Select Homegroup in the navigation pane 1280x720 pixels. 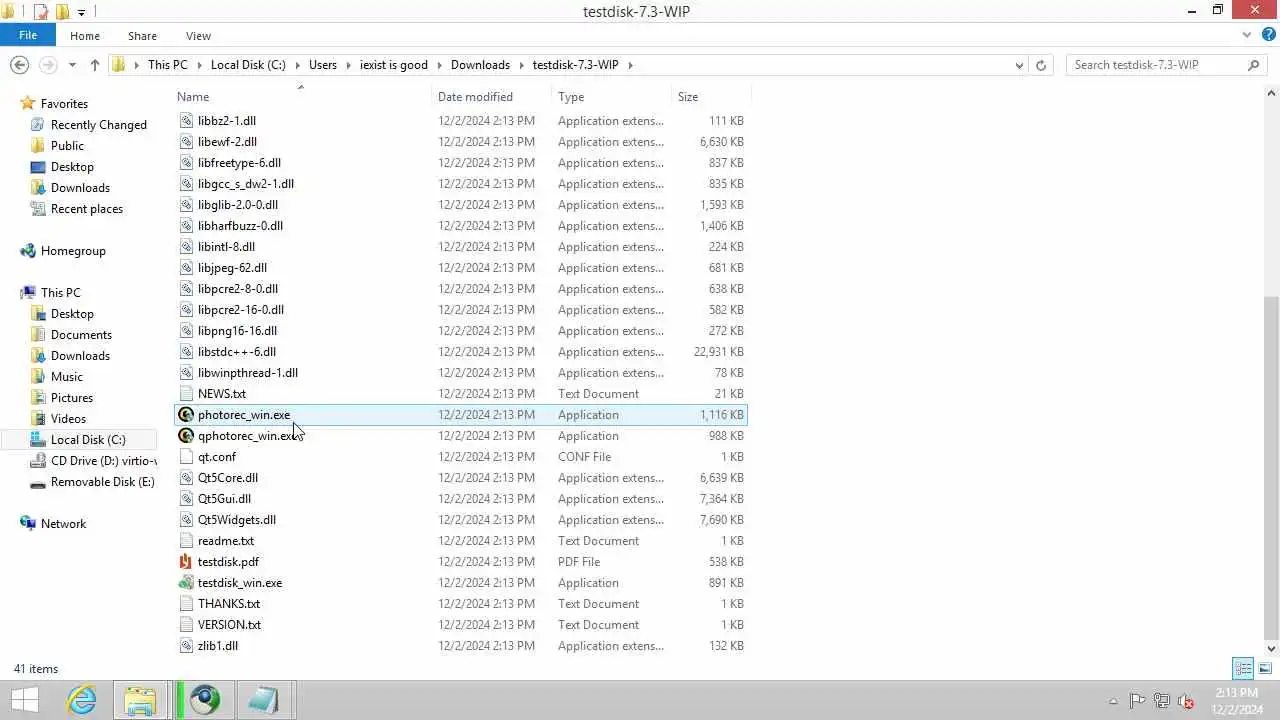73,251
